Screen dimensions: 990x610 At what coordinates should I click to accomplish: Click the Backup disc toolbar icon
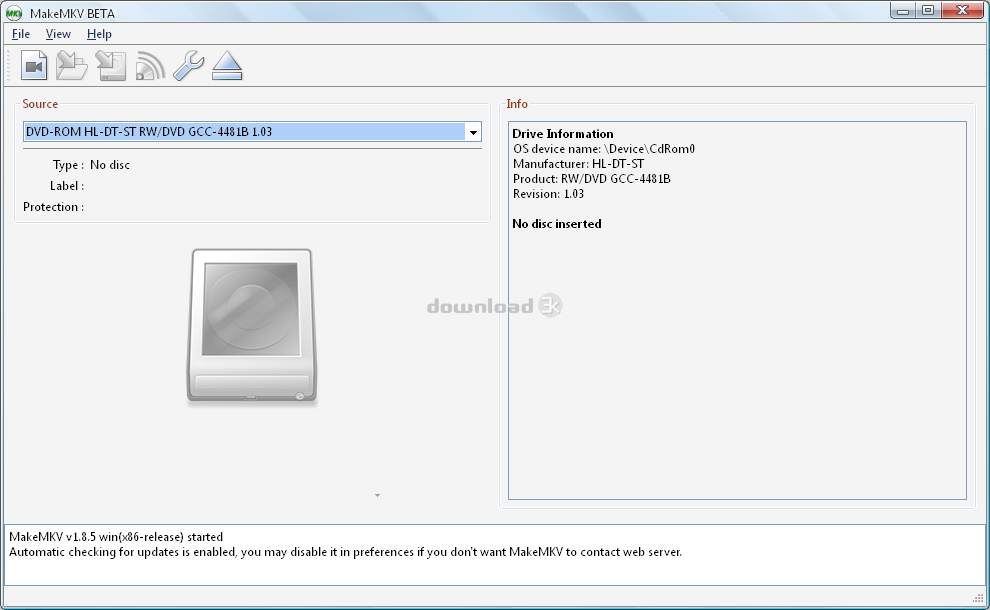pyautogui.click(x=110, y=66)
